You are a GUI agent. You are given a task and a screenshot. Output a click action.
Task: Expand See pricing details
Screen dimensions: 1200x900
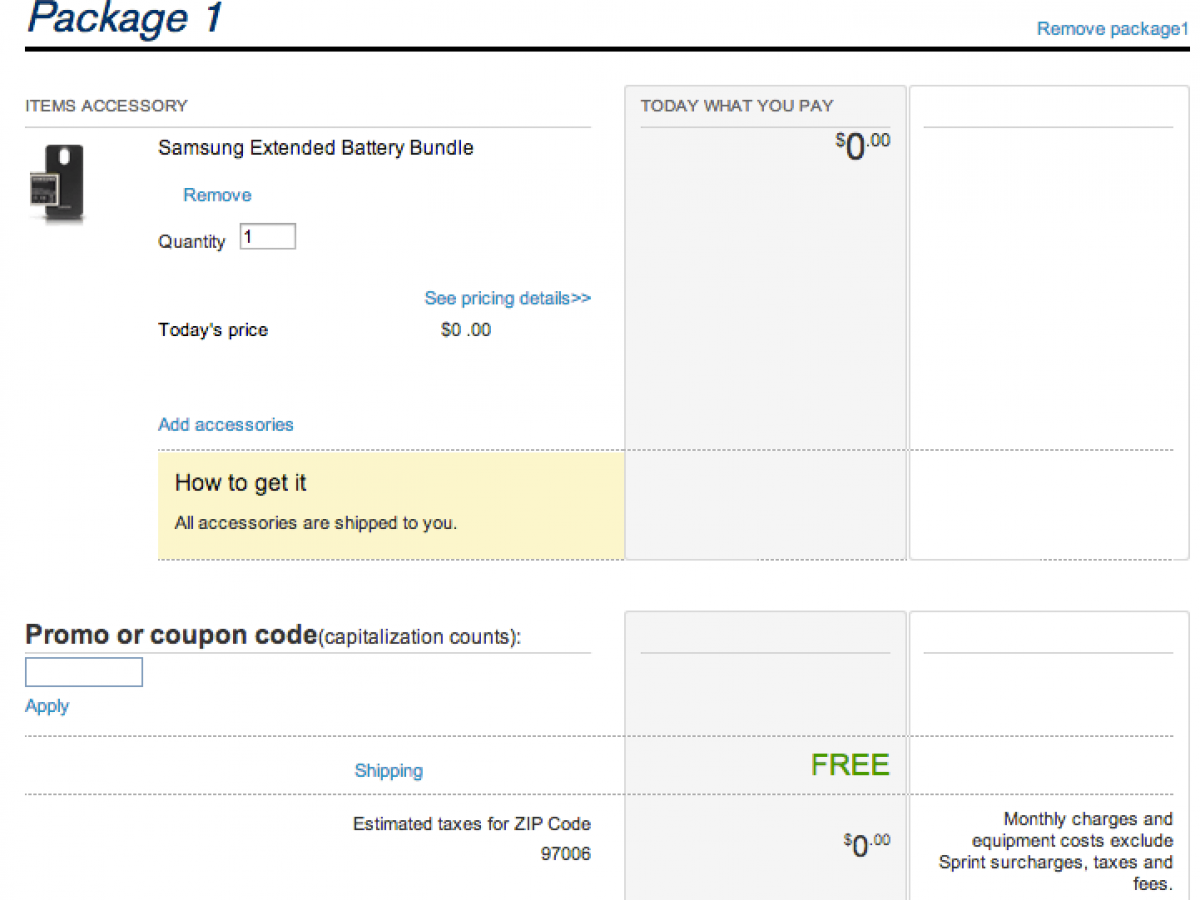tap(507, 298)
